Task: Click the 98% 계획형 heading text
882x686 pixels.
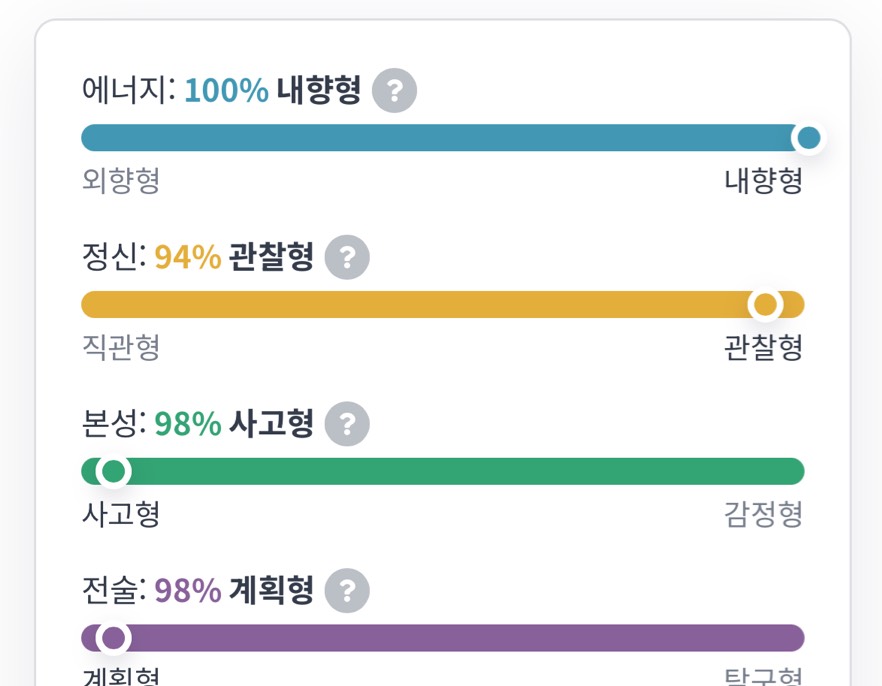Action: [234, 590]
